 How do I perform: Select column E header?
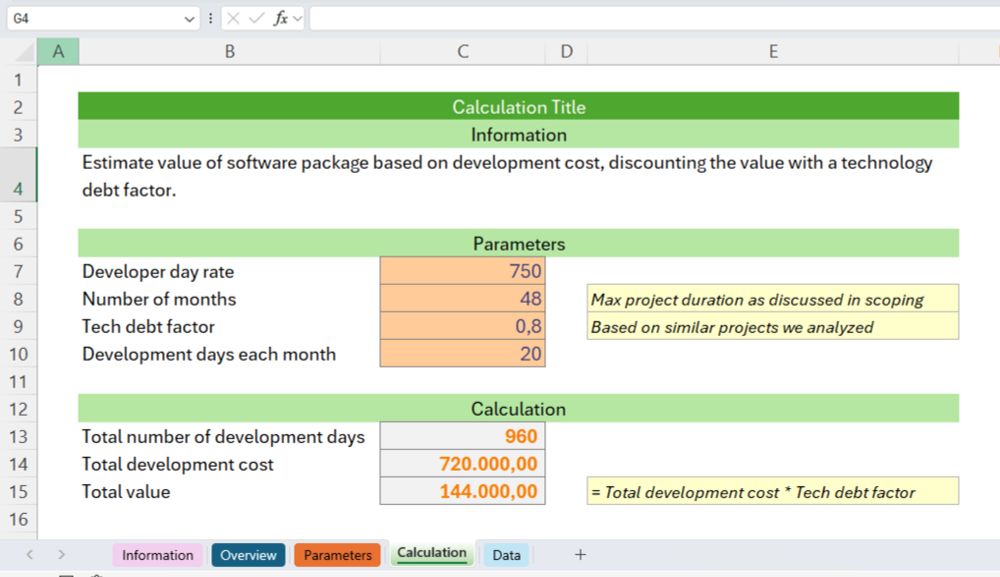(x=773, y=52)
